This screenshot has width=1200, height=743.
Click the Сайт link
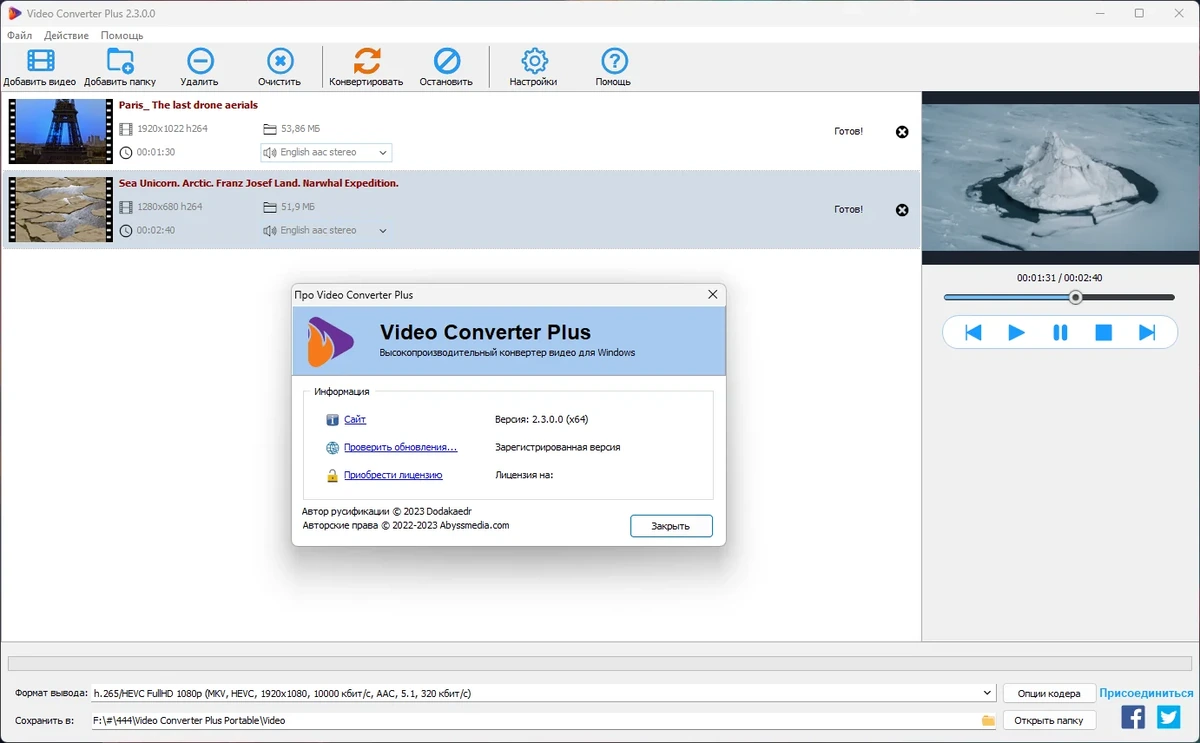pos(355,420)
